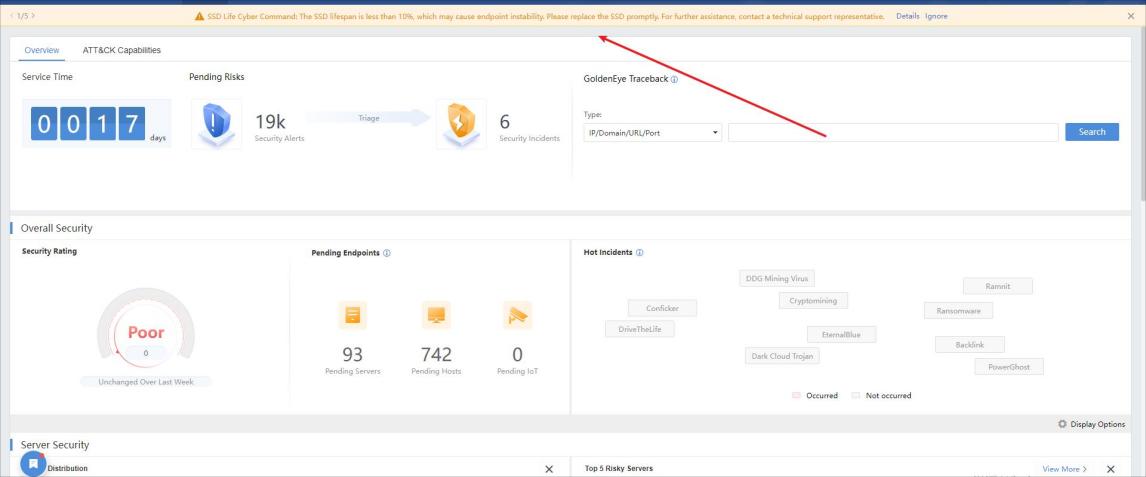Viewport: 1146px width, 477px height.
Task: Select the PowerGhost incident tag
Action: (1009, 367)
